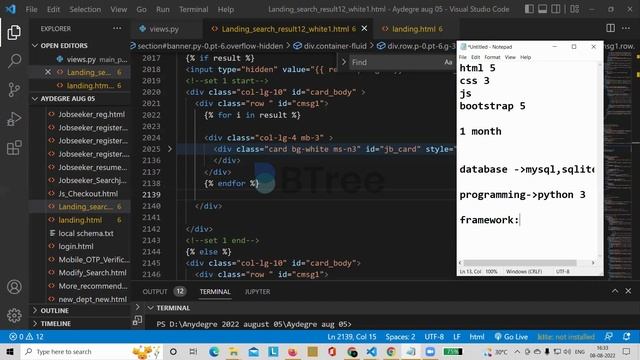Collapse the TERMINAL group chevron
Screen dimensions: 640x360
[150, 308]
